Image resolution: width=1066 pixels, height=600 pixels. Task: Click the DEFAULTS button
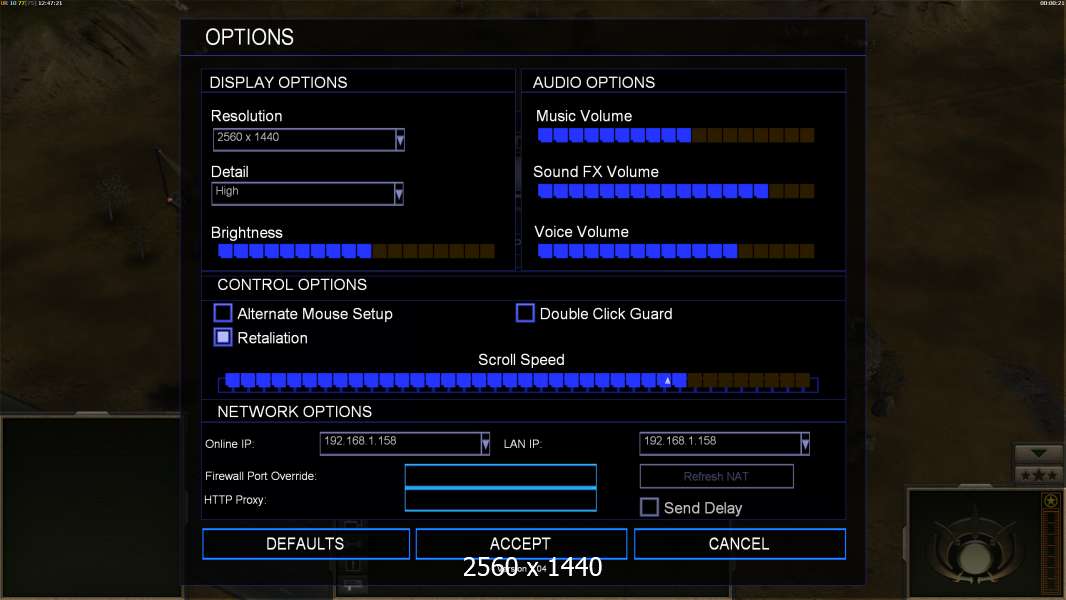click(306, 544)
